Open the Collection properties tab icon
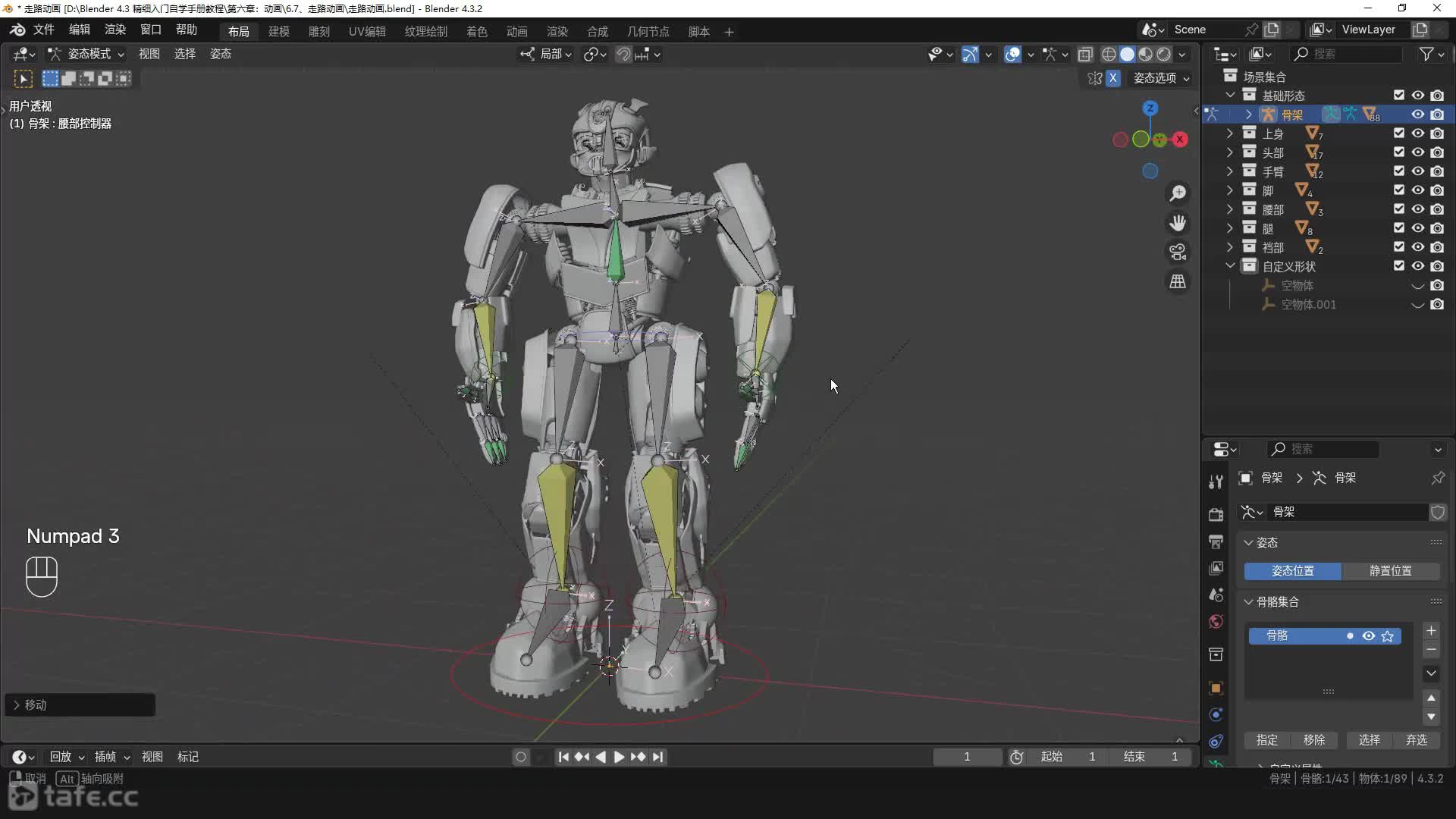Image resolution: width=1456 pixels, height=819 pixels. [1216, 654]
